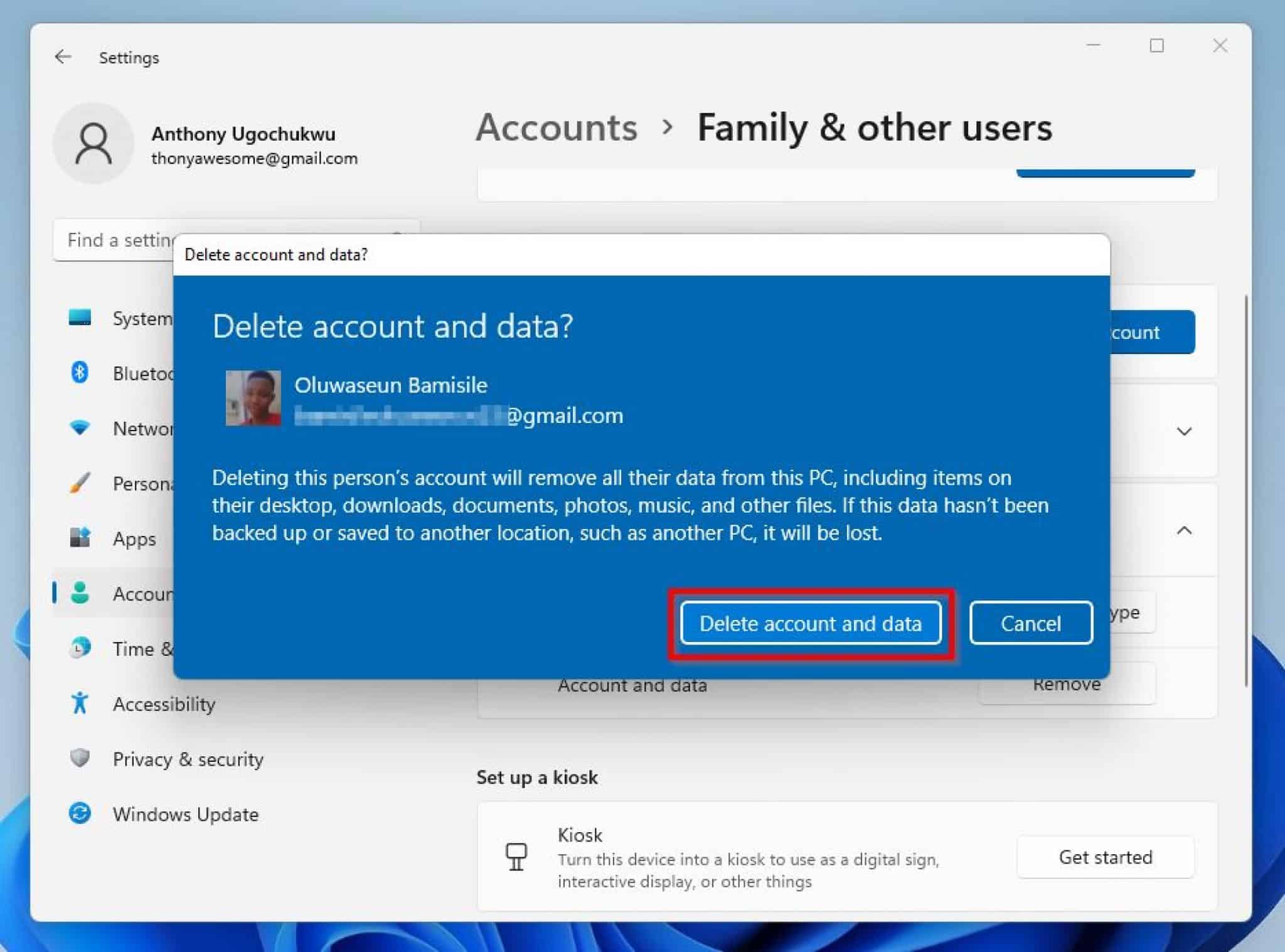Expand the collapsed account section chevron
Image resolution: width=1285 pixels, height=952 pixels.
click(x=1185, y=431)
